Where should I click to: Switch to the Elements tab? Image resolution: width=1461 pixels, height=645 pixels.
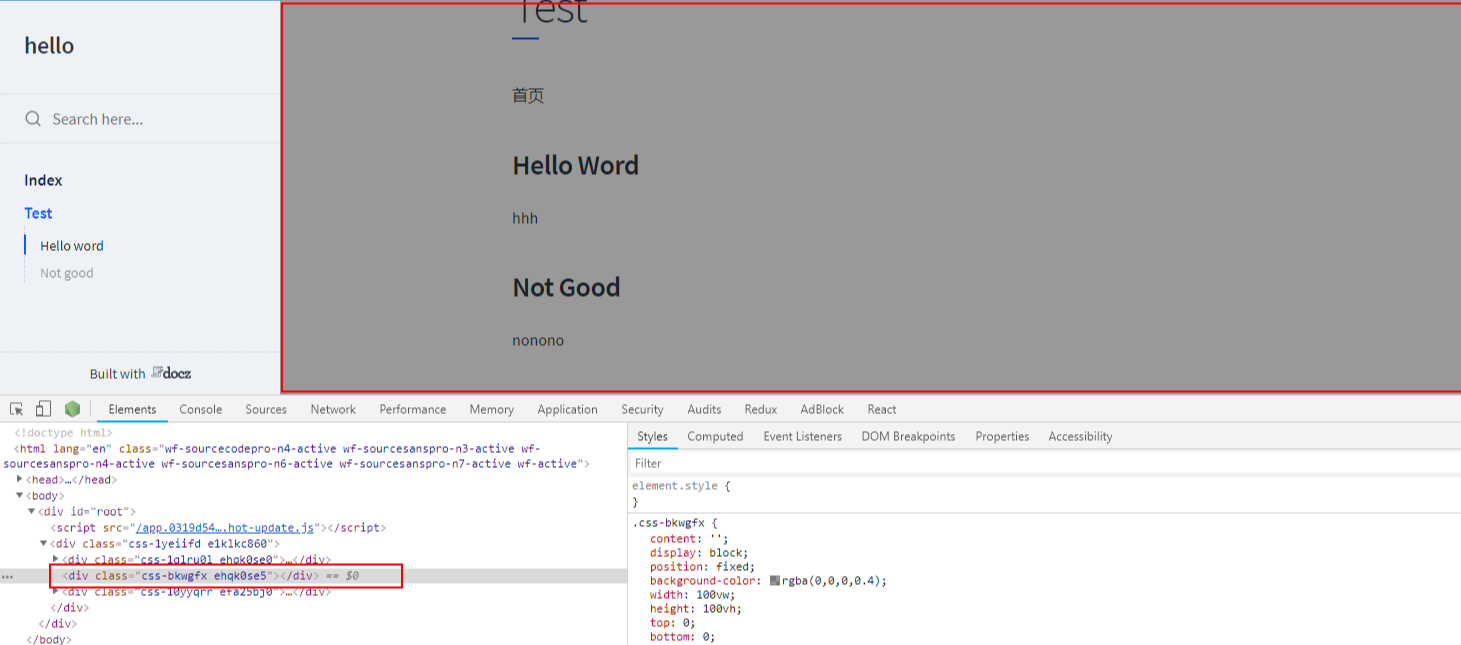[x=132, y=409]
